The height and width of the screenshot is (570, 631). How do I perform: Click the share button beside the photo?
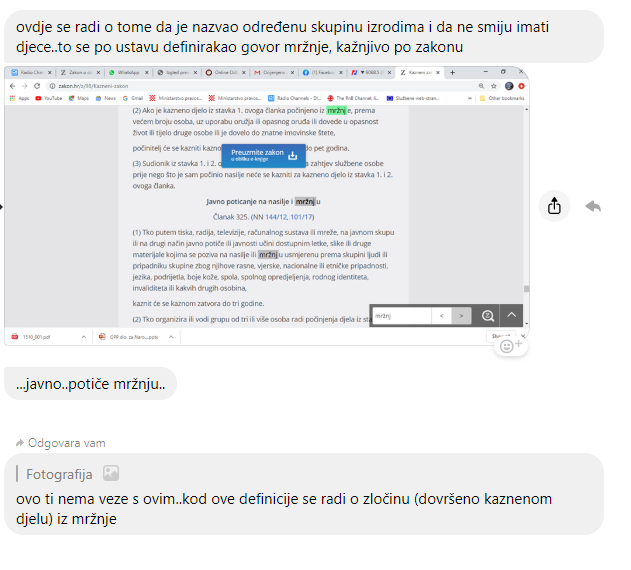point(554,206)
